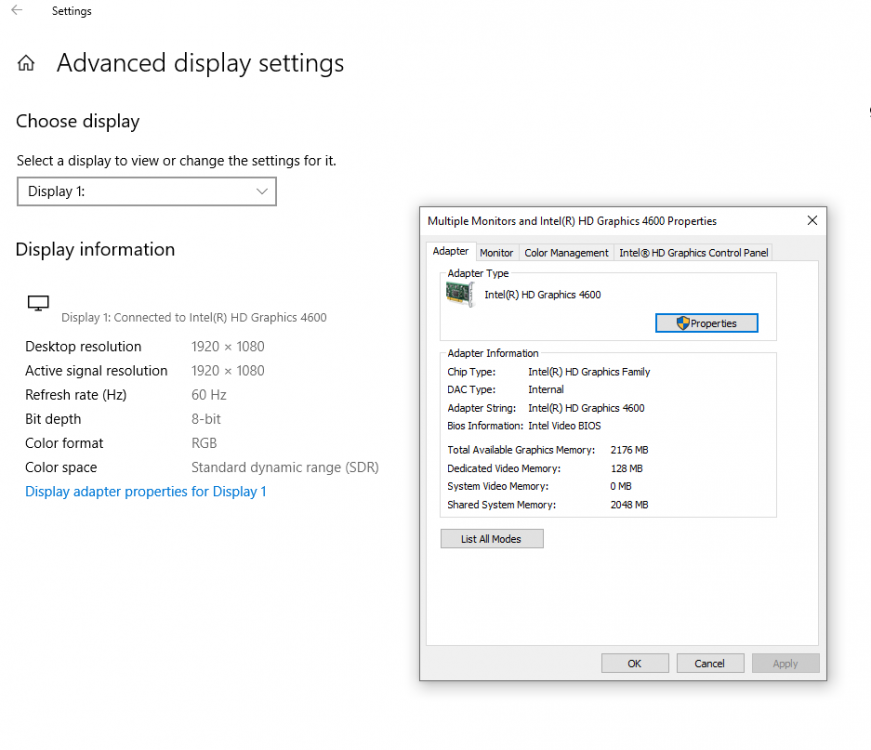
Task: Open Intel HD Graphics Control Panel tab
Action: click(693, 253)
